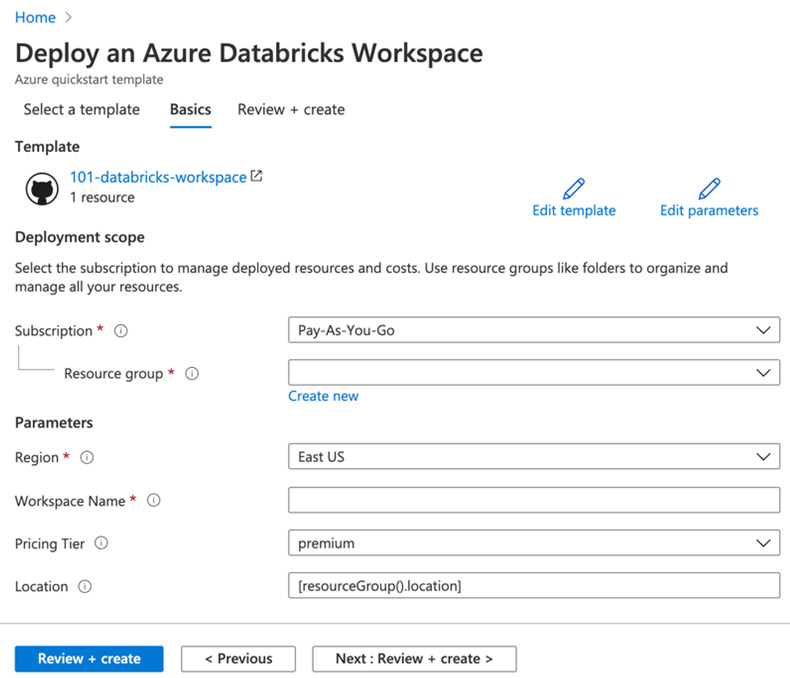Click the 'Template' section heading
The height and width of the screenshot is (678, 790).
(47, 147)
